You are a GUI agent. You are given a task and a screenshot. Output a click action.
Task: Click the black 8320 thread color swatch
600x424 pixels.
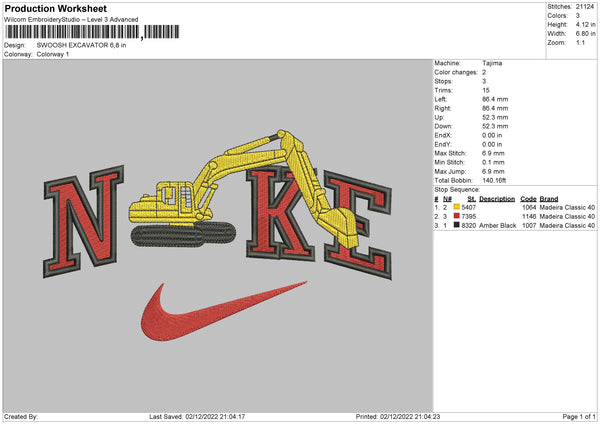pos(456,225)
